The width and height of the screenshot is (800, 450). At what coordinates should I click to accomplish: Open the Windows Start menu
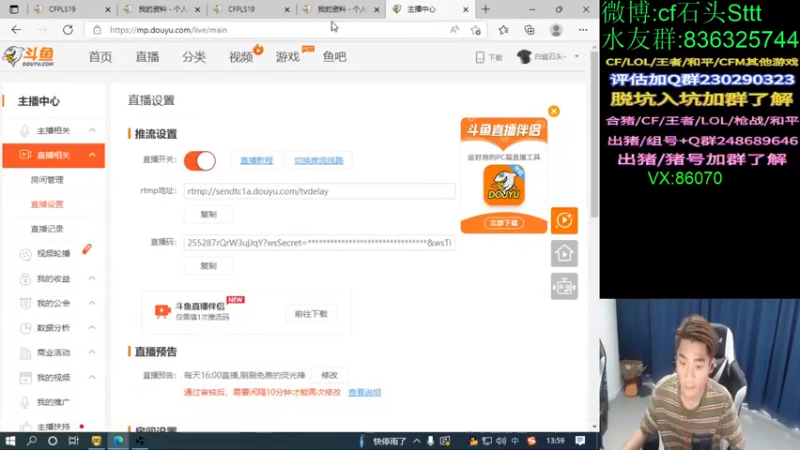[10, 441]
